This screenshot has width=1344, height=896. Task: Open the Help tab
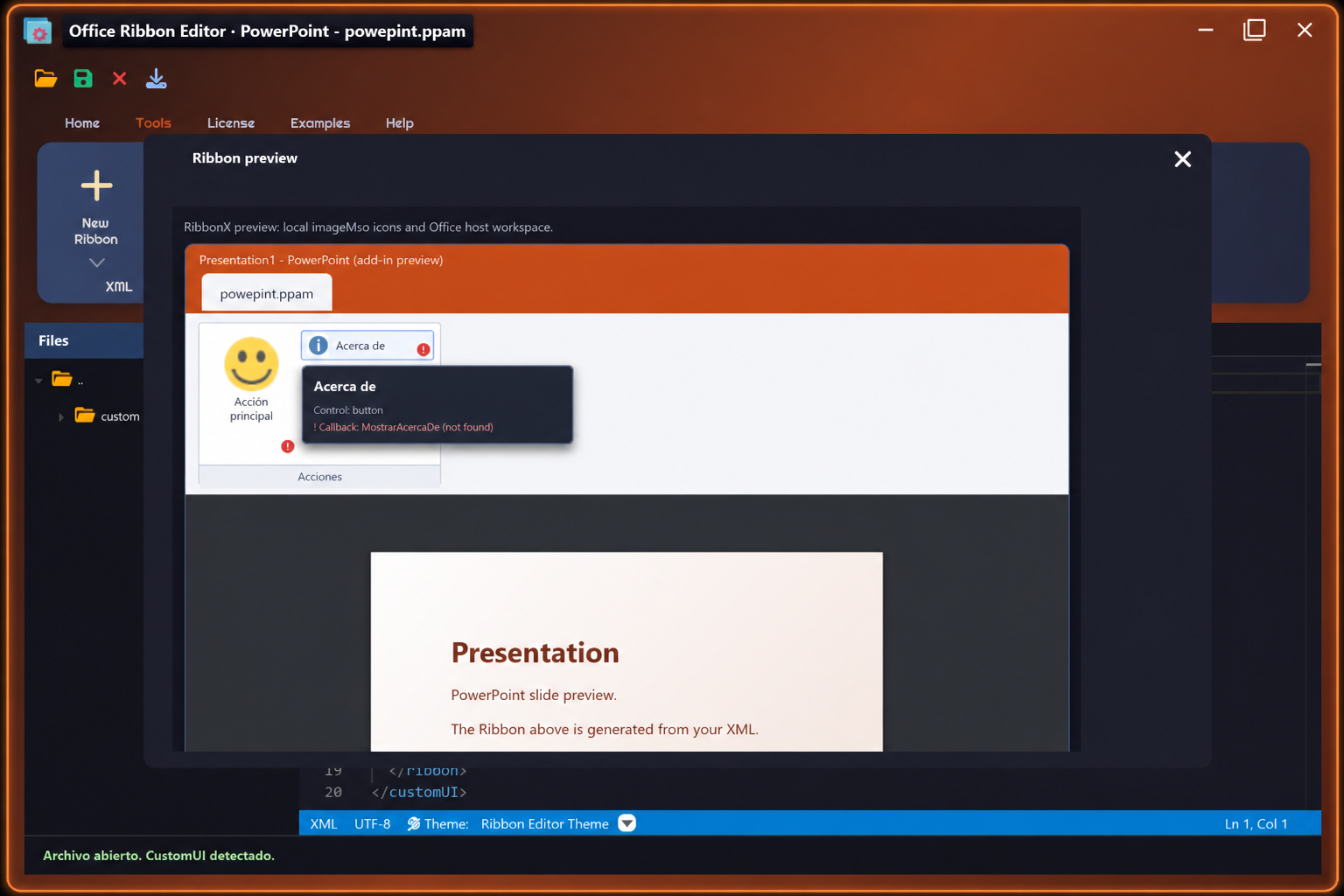pyautogui.click(x=400, y=123)
